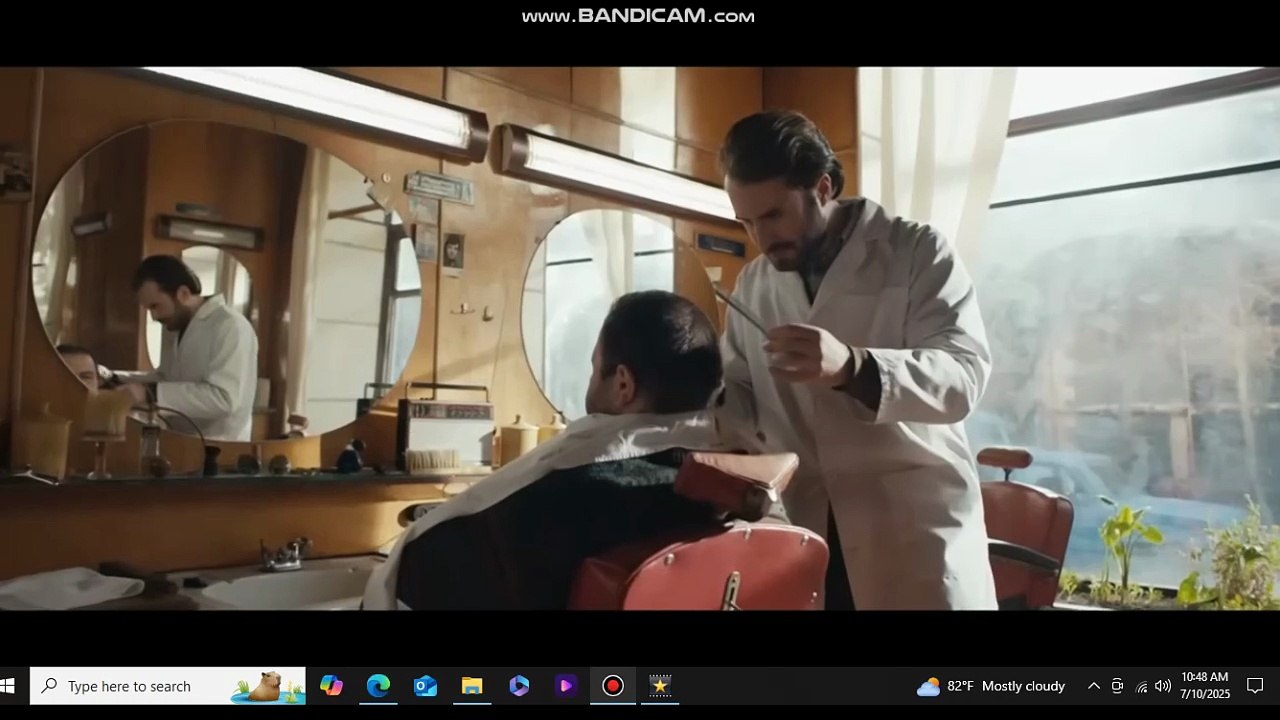The height and width of the screenshot is (720, 1280).
Task: Open the speaker volume control
Action: click(x=1163, y=686)
